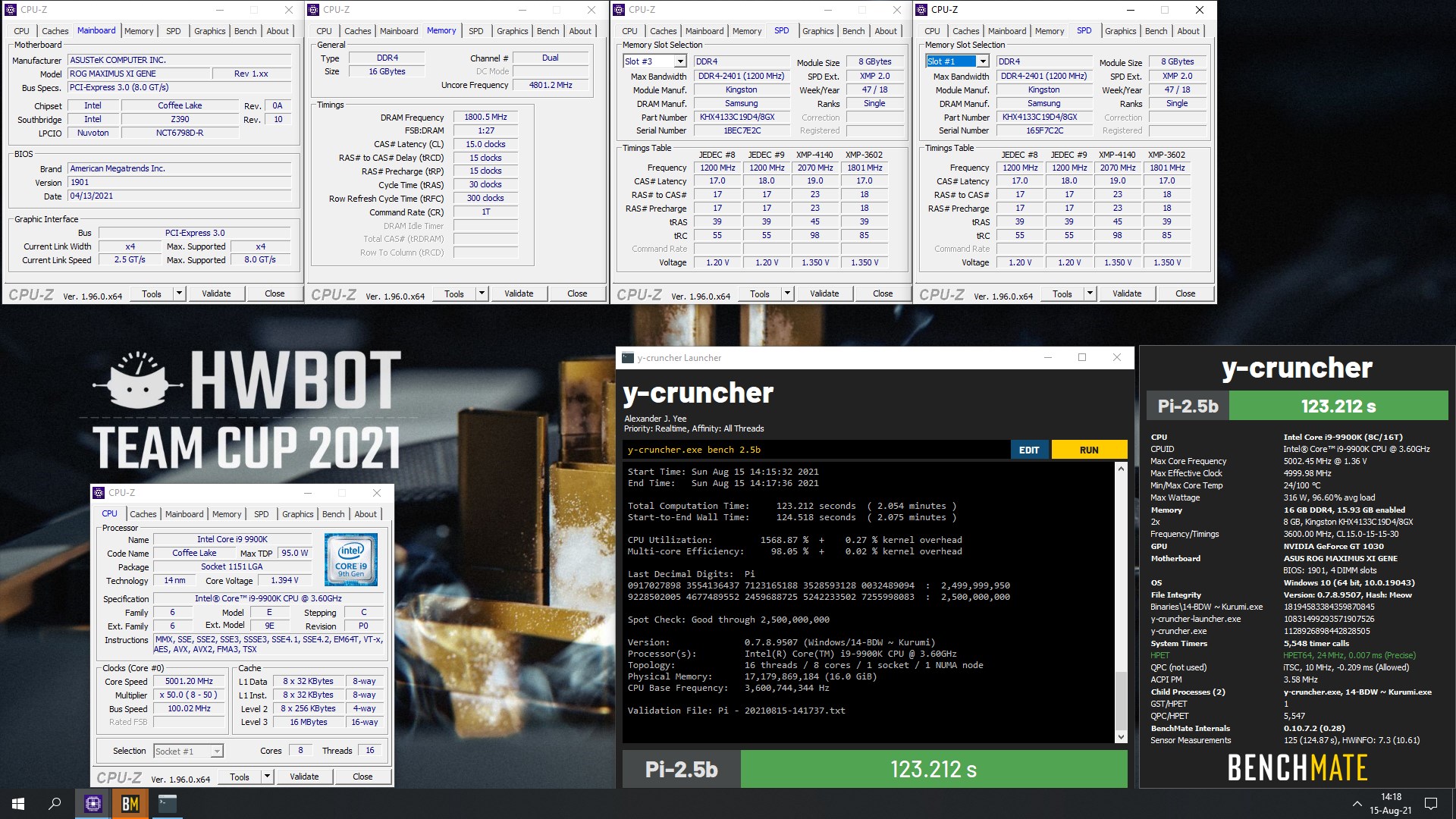The height and width of the screenshot is (819, 1456).
Task: Click the y-cruncher output scrollbar up arrow
Action: [x=1121, y=469]
